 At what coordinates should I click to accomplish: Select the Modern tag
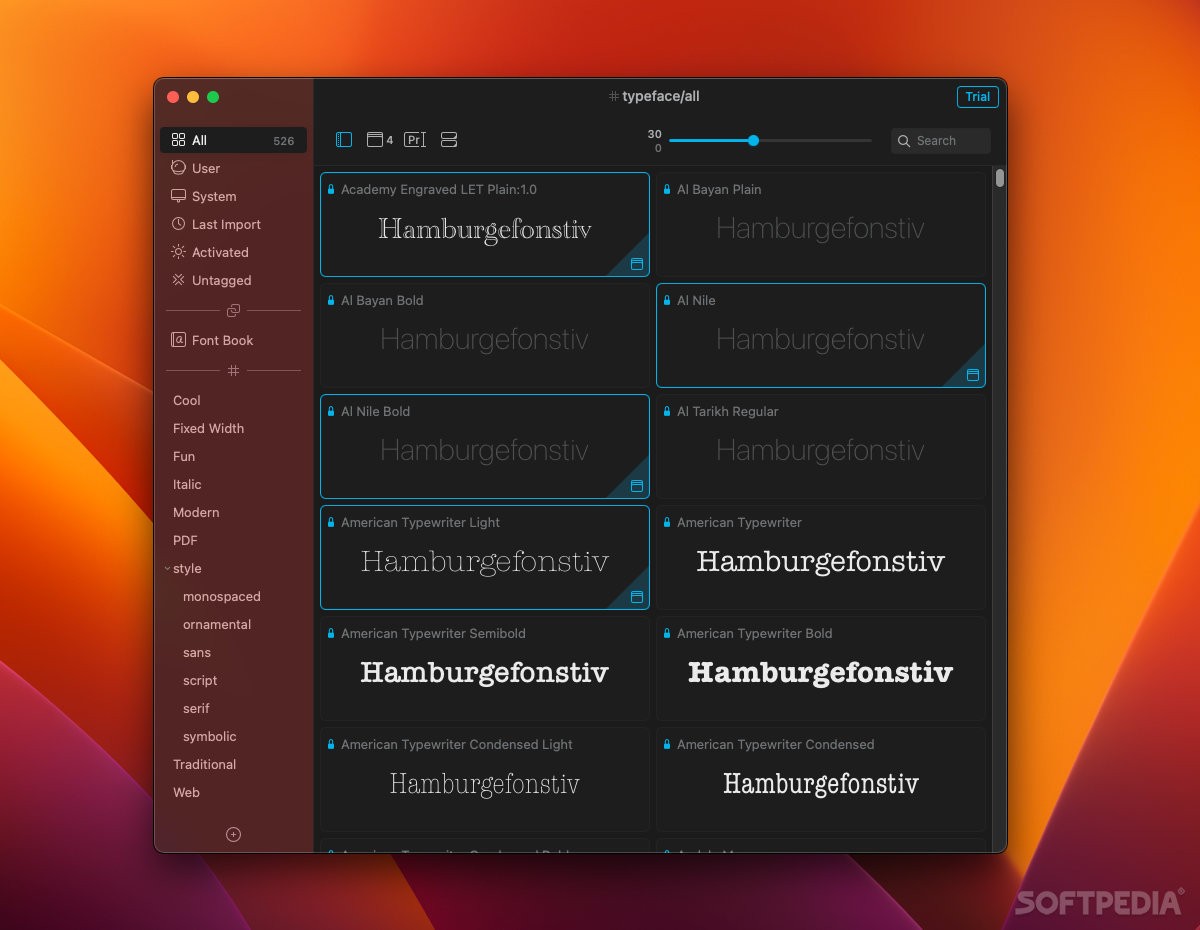[x=196, y=512]
